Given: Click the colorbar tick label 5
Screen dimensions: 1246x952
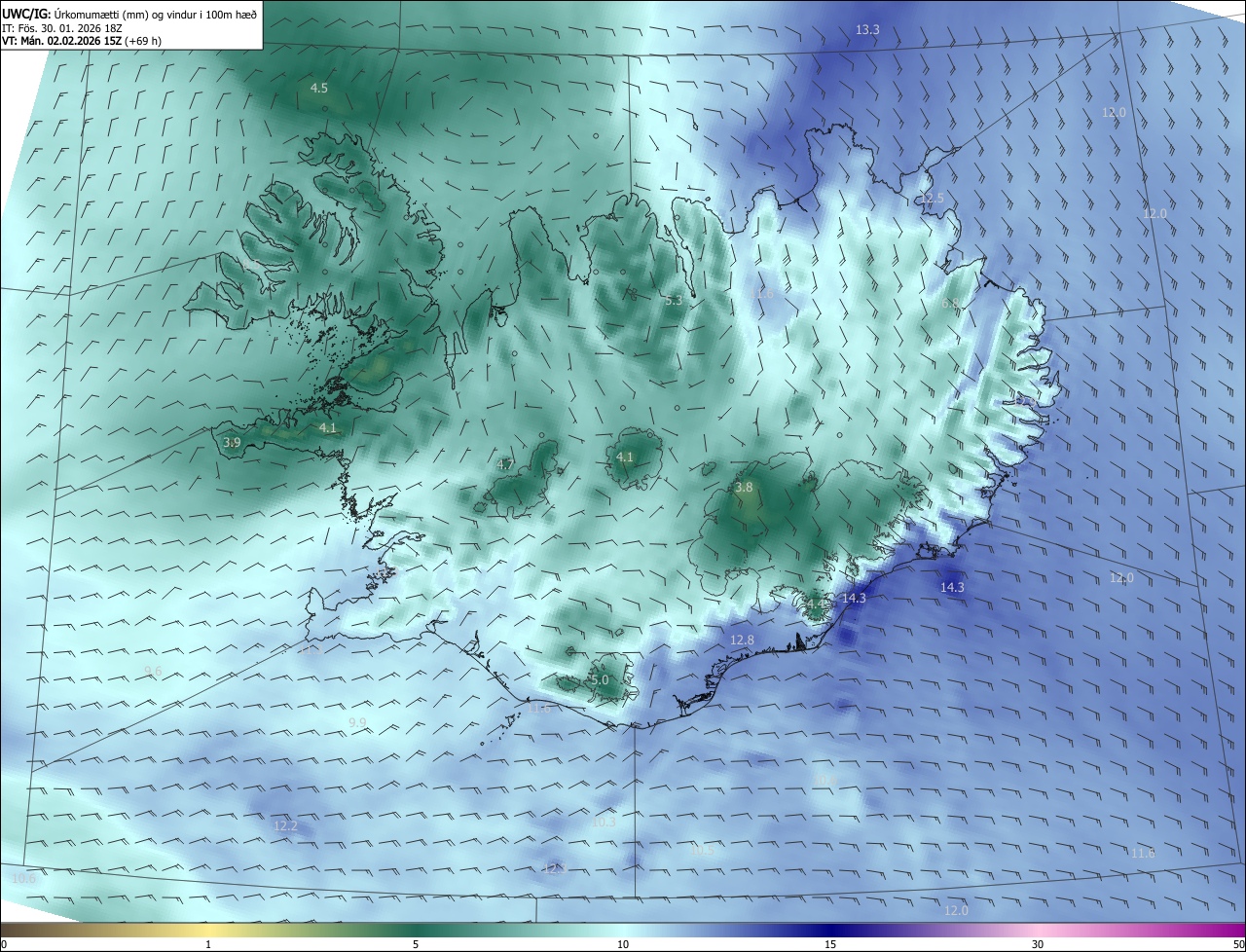Looking at the screenshot, I should click(x=416, y=944).
